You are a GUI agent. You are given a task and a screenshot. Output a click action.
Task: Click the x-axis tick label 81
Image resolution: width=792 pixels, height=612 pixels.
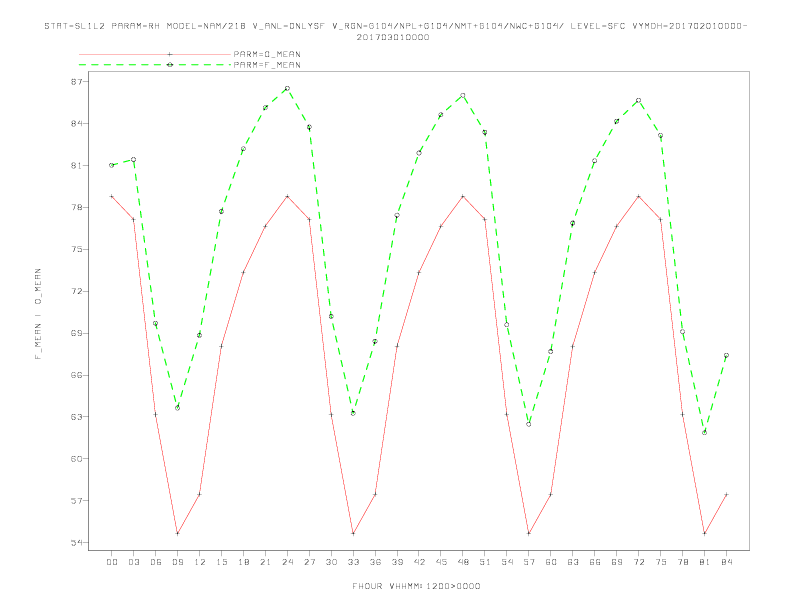pos(705,562)
